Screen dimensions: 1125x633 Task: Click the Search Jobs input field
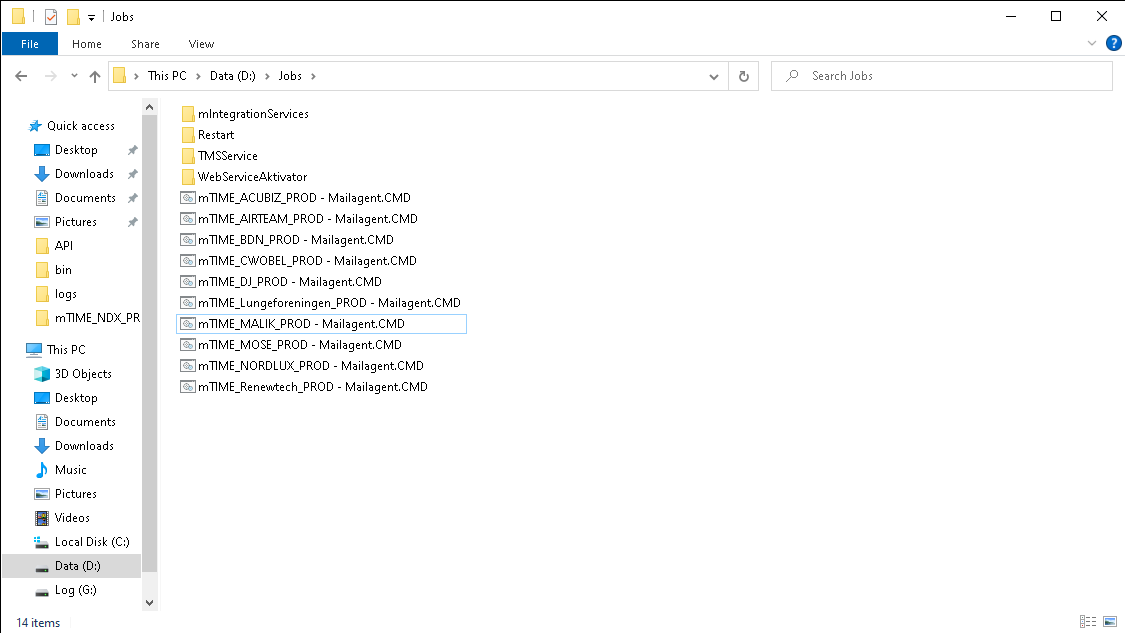point(950,76)
